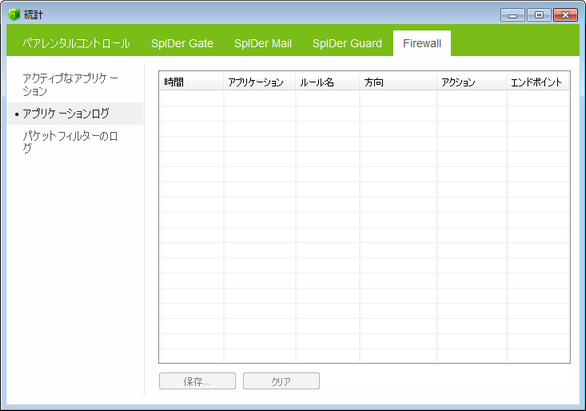Sort by the ルール名 column header
Image resolution: width=586 pixels, height=411 pixels.
pyautogui.click(x=327, y=82)
